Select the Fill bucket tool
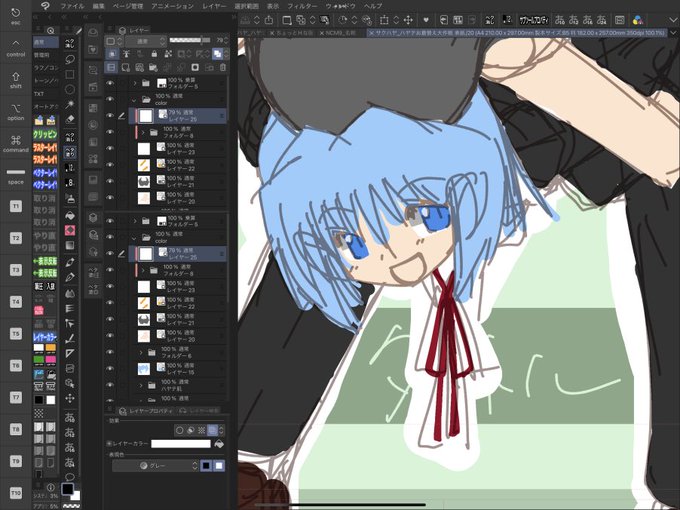Viewport: 680px width, 510px height. [70, 215]
